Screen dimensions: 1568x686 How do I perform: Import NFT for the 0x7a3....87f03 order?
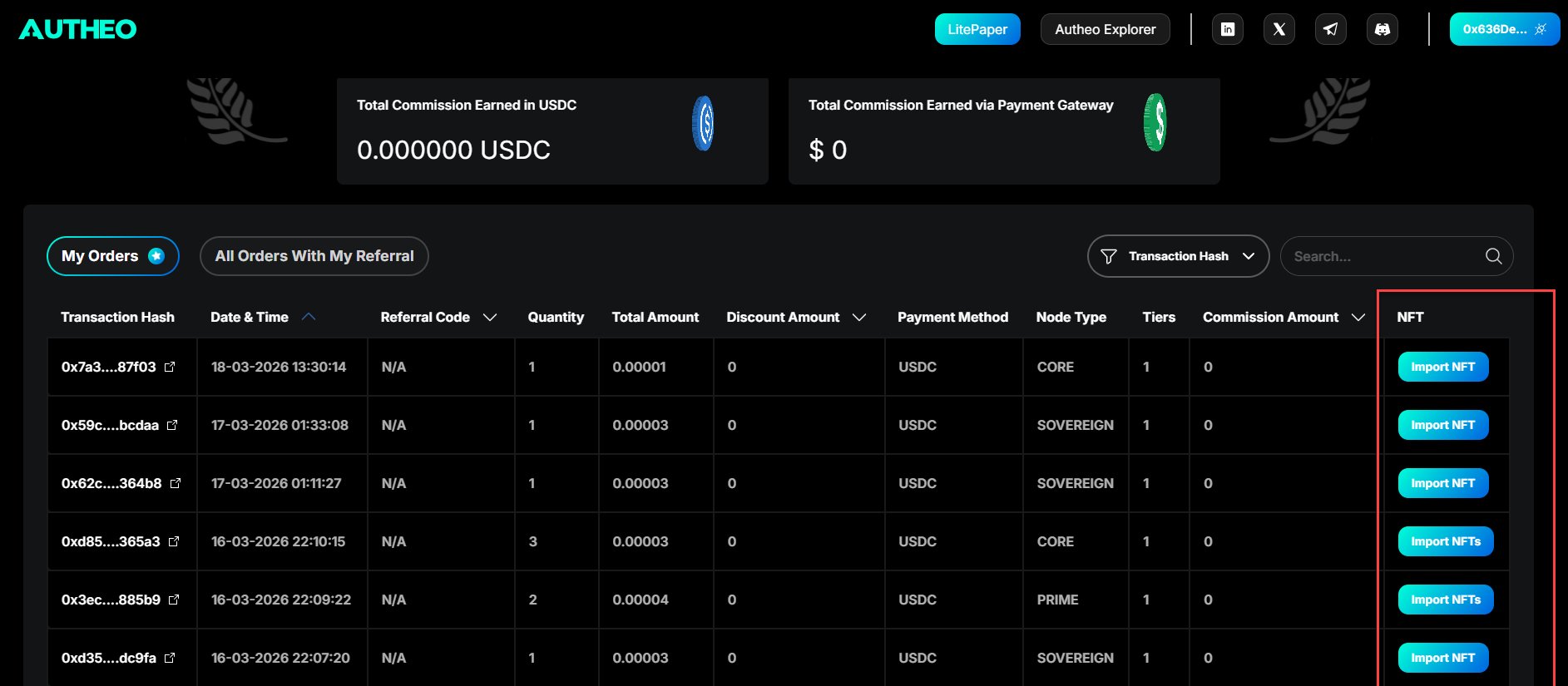point(1443,367)
